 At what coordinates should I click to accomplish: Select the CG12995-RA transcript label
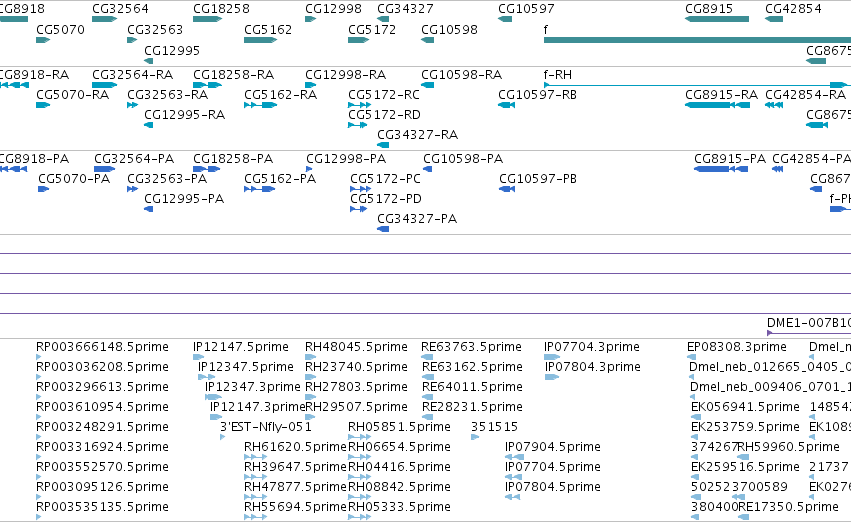pyautogui.click(x=185, y=114)
